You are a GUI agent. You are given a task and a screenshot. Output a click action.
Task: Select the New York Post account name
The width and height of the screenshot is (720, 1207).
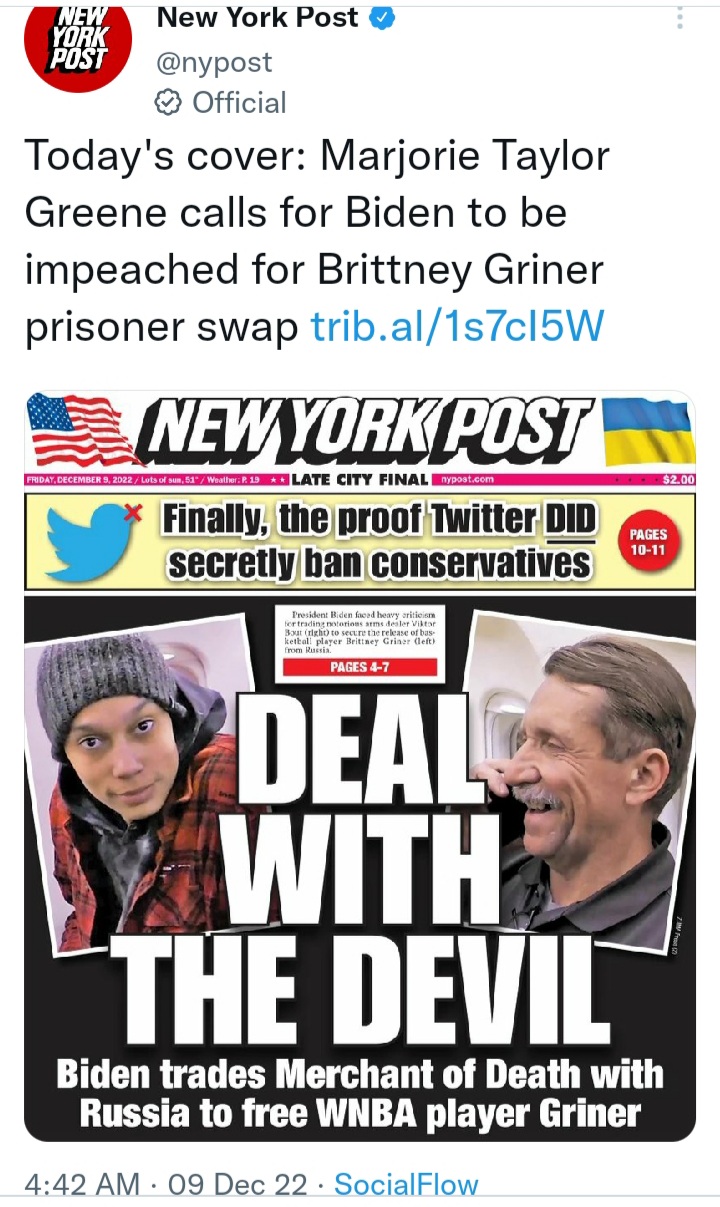(258, 17)
